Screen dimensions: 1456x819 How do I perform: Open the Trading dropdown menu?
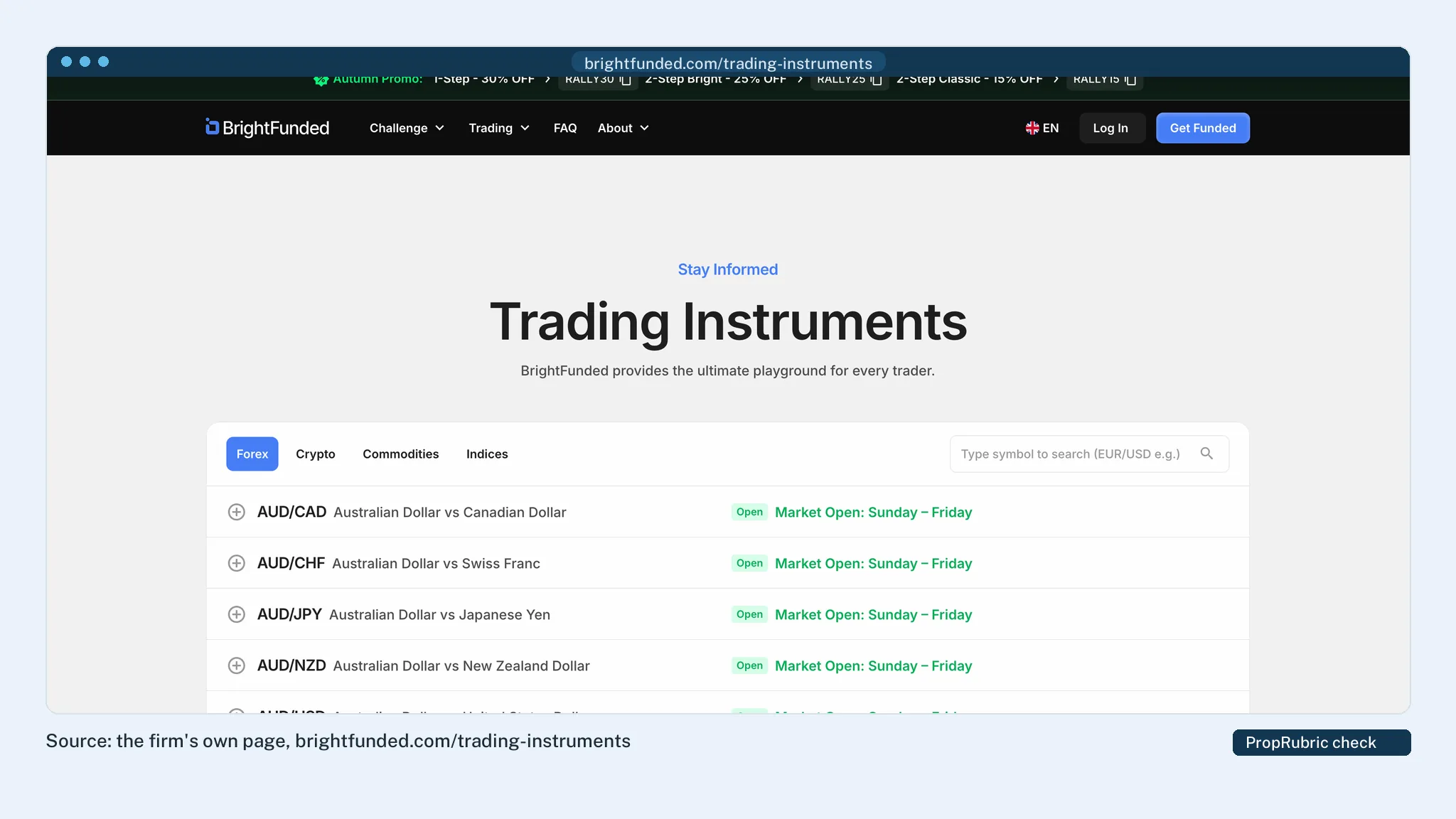click(x=499, y=128)
